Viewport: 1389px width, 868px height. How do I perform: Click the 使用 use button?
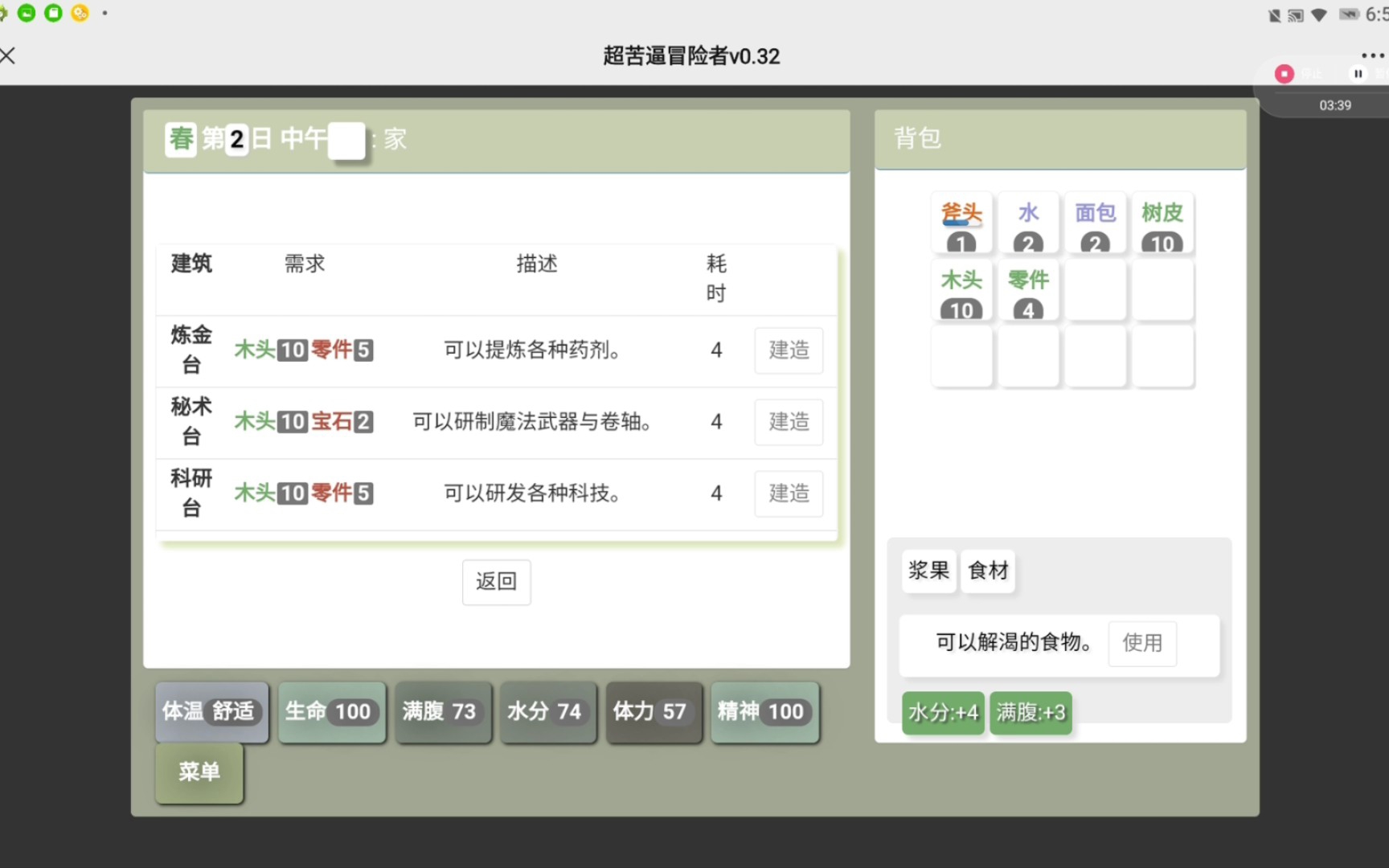point(1142,643)
